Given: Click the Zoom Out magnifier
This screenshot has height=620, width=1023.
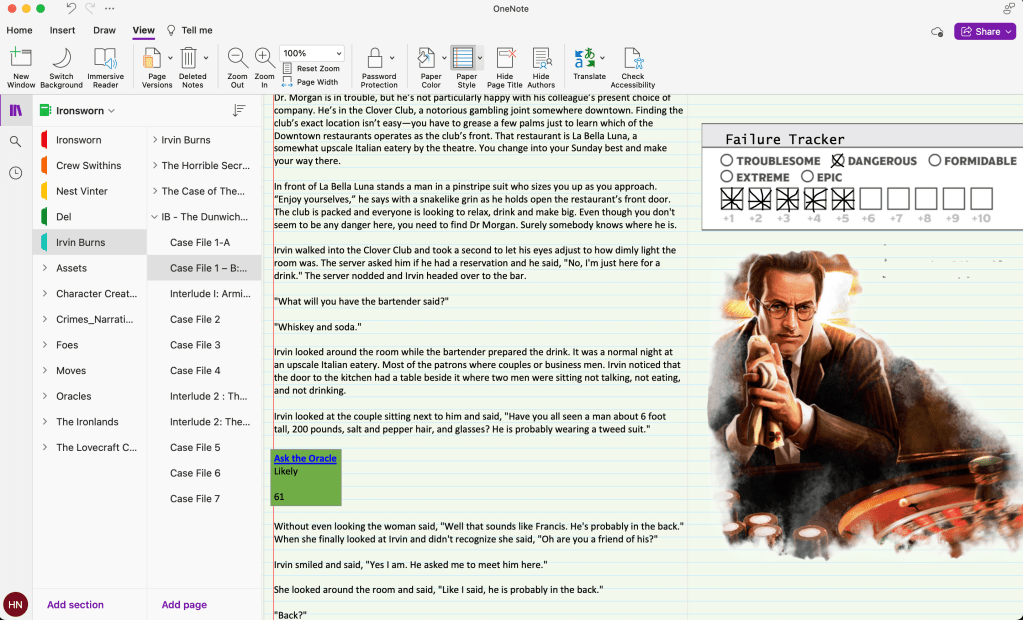Looking at the screenshot, I should [x=237, y=59].
